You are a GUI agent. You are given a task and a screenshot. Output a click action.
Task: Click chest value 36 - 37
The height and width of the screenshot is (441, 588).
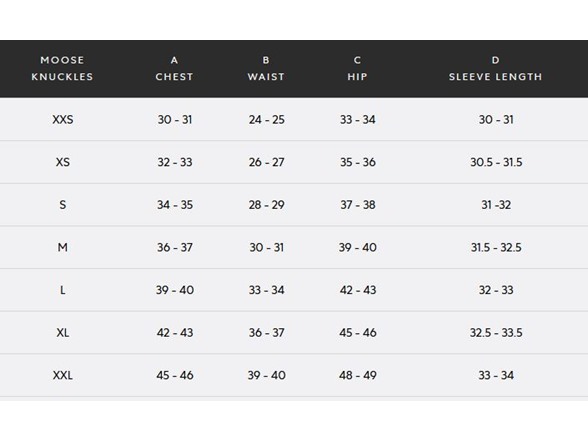point(175,248)
